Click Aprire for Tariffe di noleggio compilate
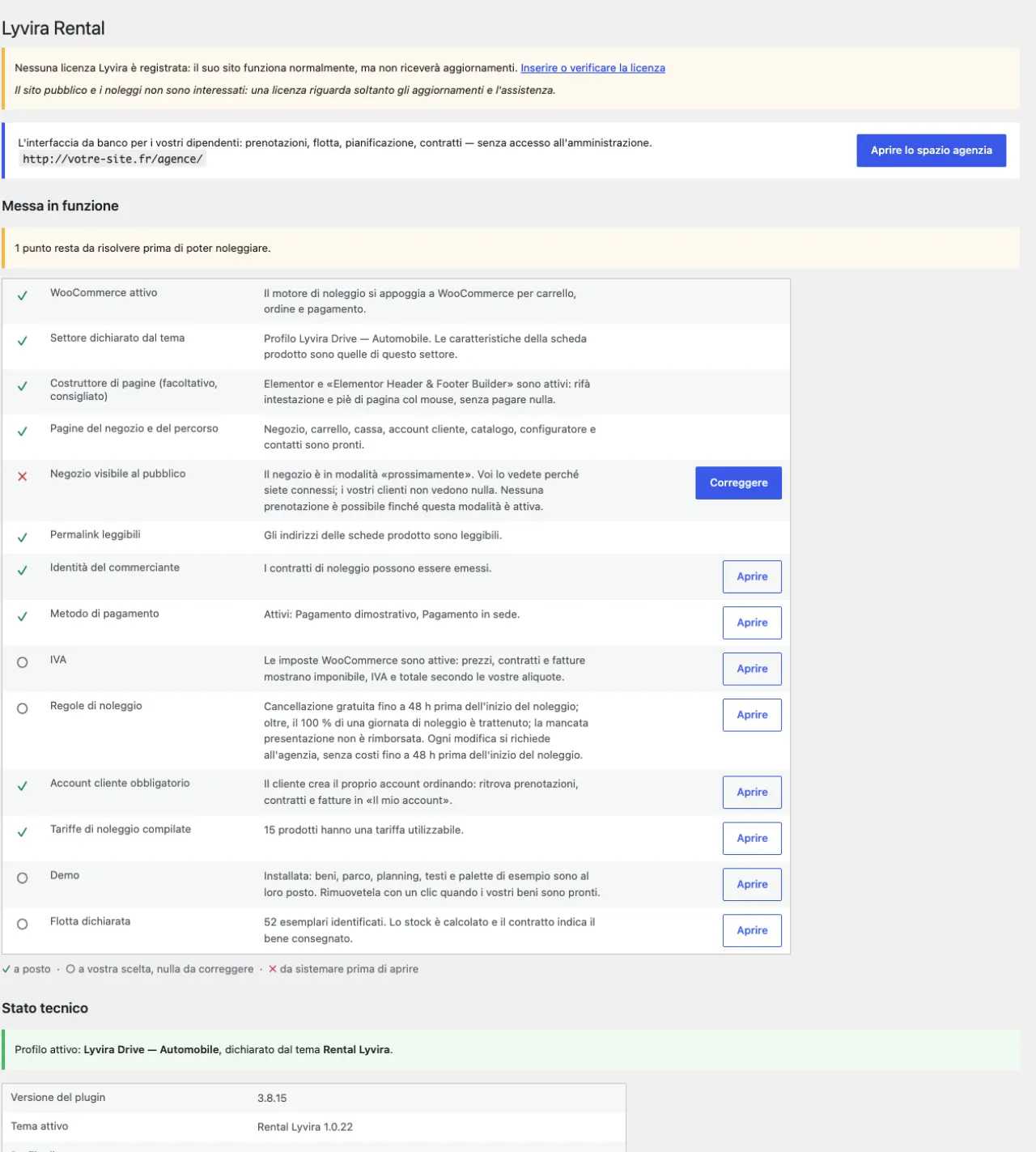This screenshot has width=1036, height=1152. tap(752, 838)
